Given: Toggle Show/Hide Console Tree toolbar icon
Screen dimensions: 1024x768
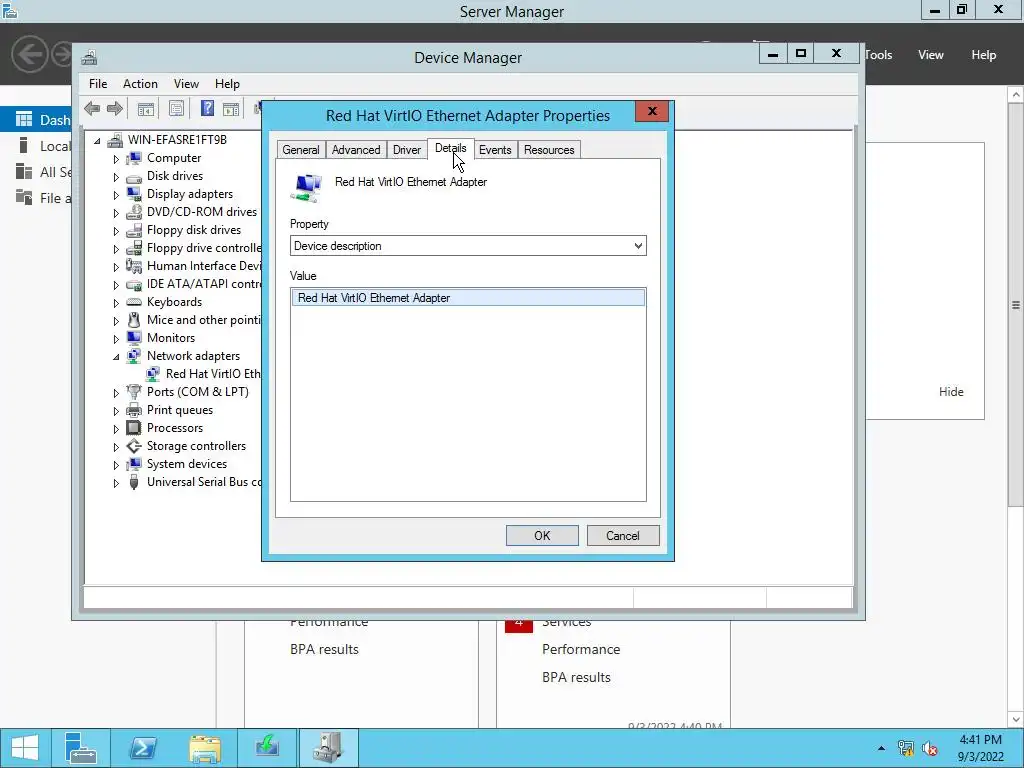Looking at the screenshot, I should point(146,109).
